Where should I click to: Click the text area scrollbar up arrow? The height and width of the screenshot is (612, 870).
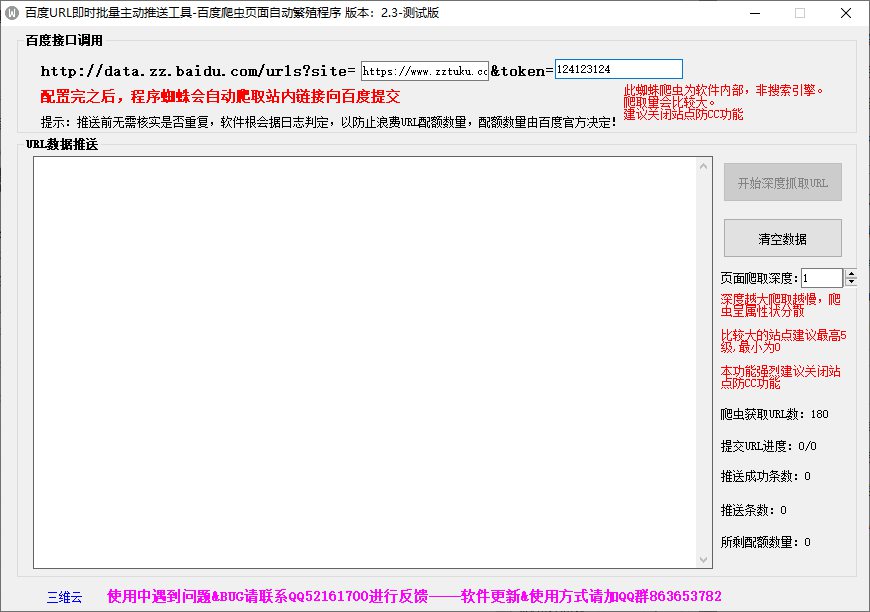pyautogui.click(x=704, y=166)
